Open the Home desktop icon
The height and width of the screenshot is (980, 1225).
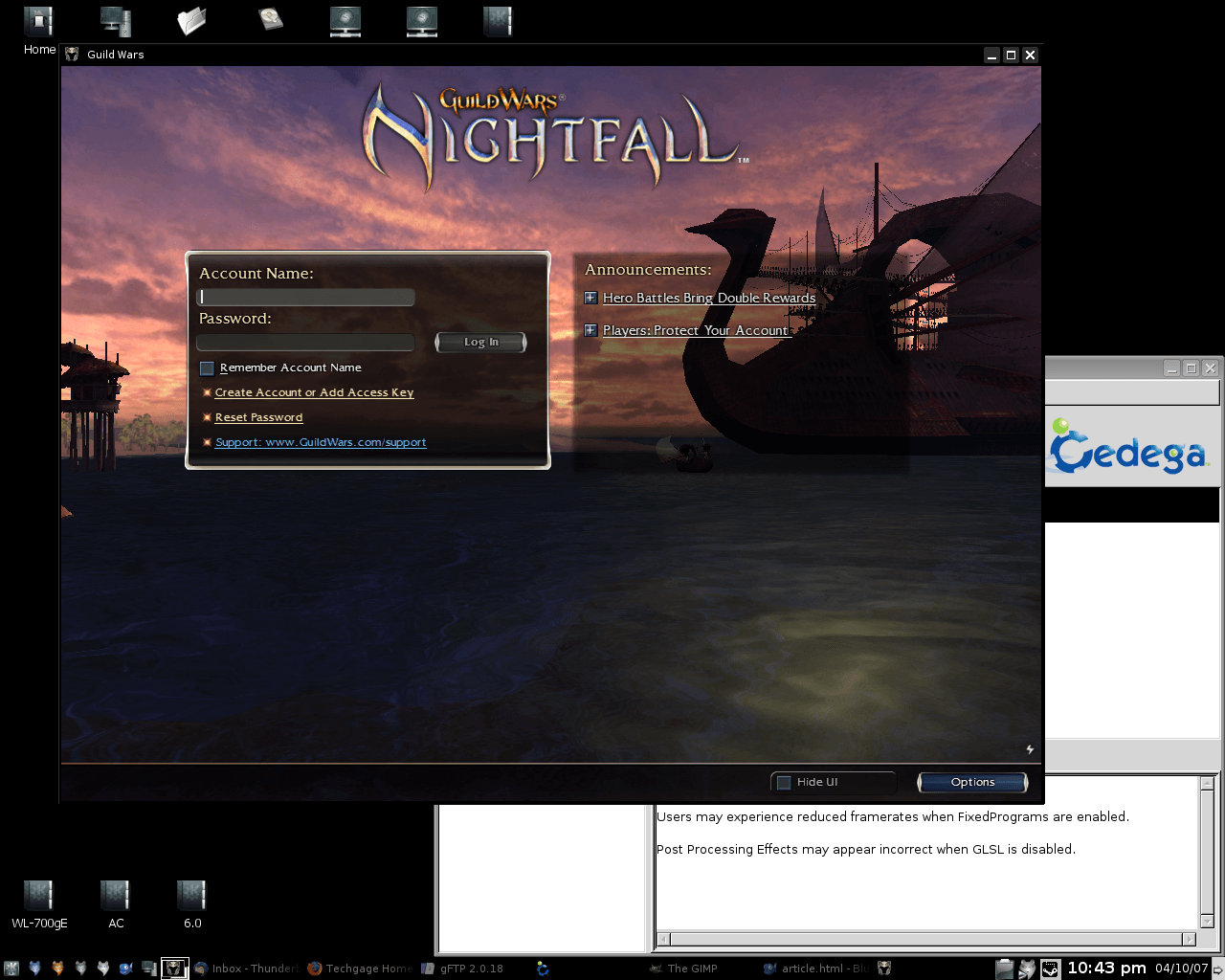click(x=38, y=21)
